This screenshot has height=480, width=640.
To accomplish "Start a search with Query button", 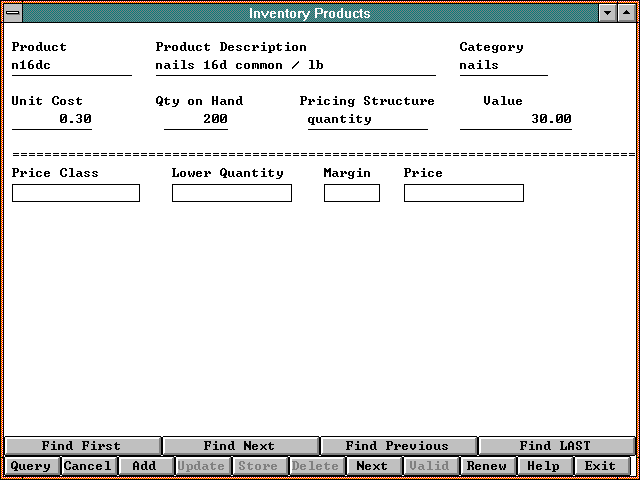I will click(x=30, y=466).
